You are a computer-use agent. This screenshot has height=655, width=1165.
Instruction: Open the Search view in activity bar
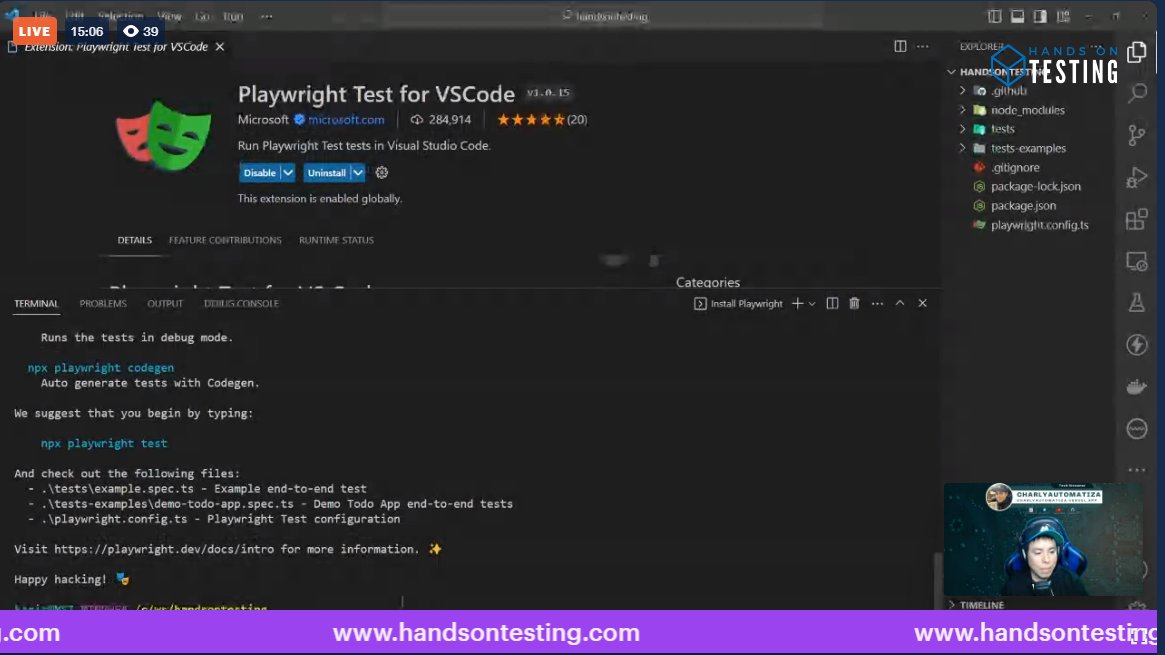point(1137,94)
